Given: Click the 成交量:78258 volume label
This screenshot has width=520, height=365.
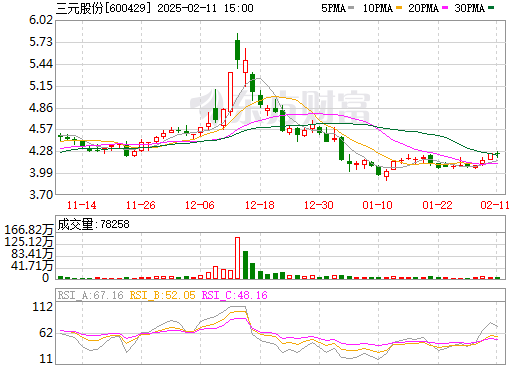Looking at the screenshot, I should click(93, 224).
